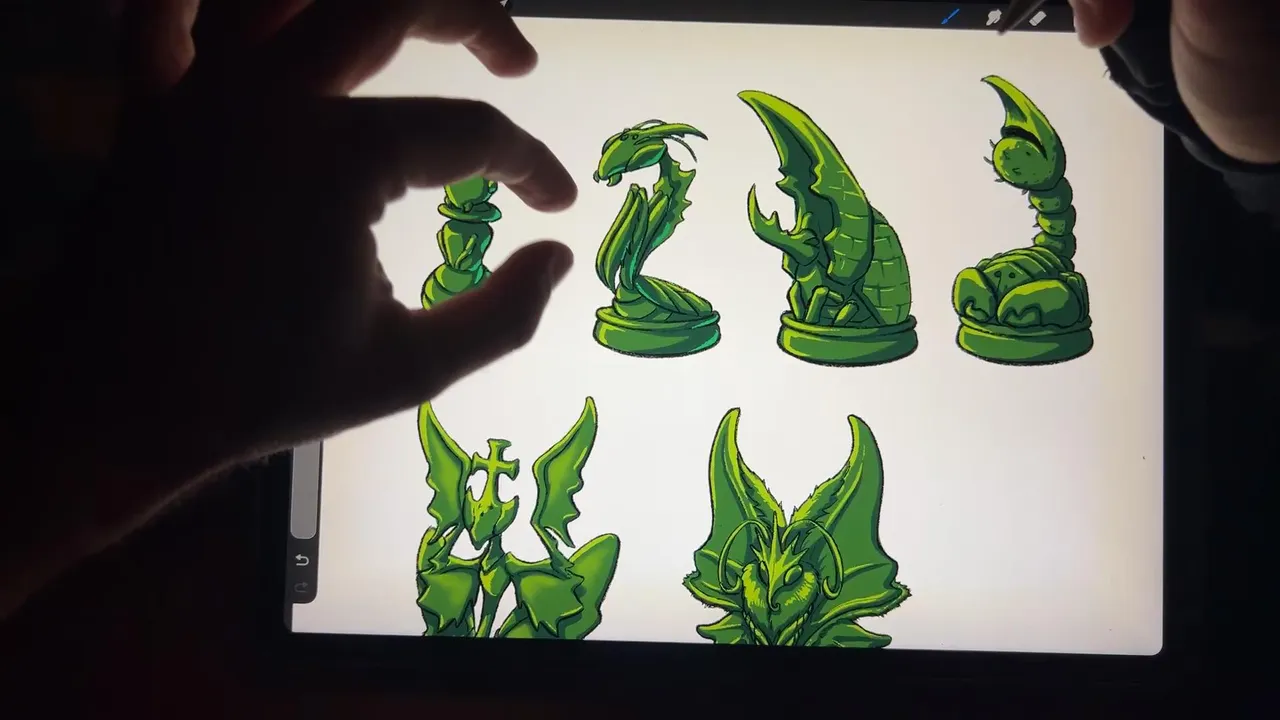
Task: Adjust the opacity slider in left sidebar
Action: tap(304, 490)
